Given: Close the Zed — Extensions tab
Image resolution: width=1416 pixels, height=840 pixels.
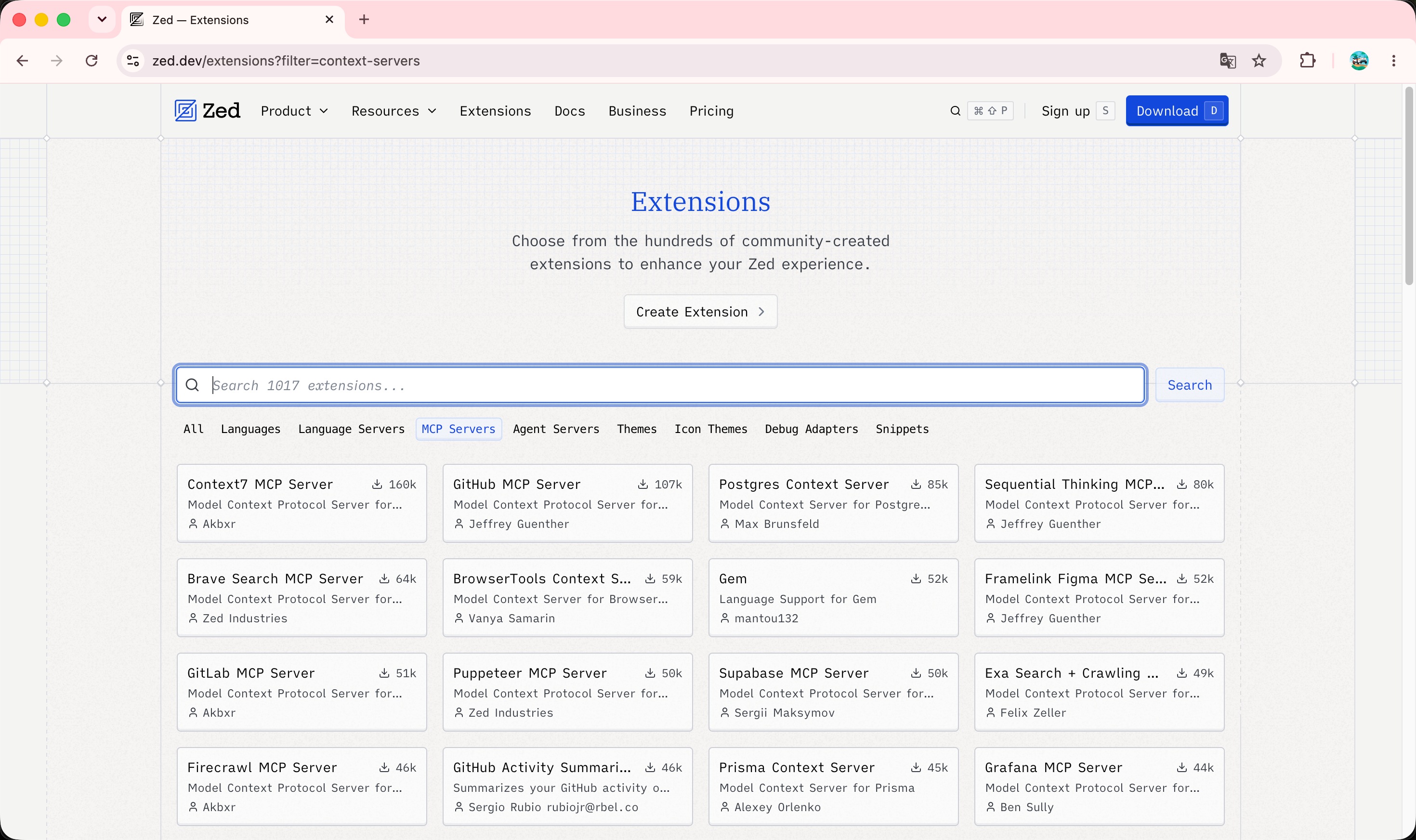Looking at the screenshot, I should [x=329, y=20].
